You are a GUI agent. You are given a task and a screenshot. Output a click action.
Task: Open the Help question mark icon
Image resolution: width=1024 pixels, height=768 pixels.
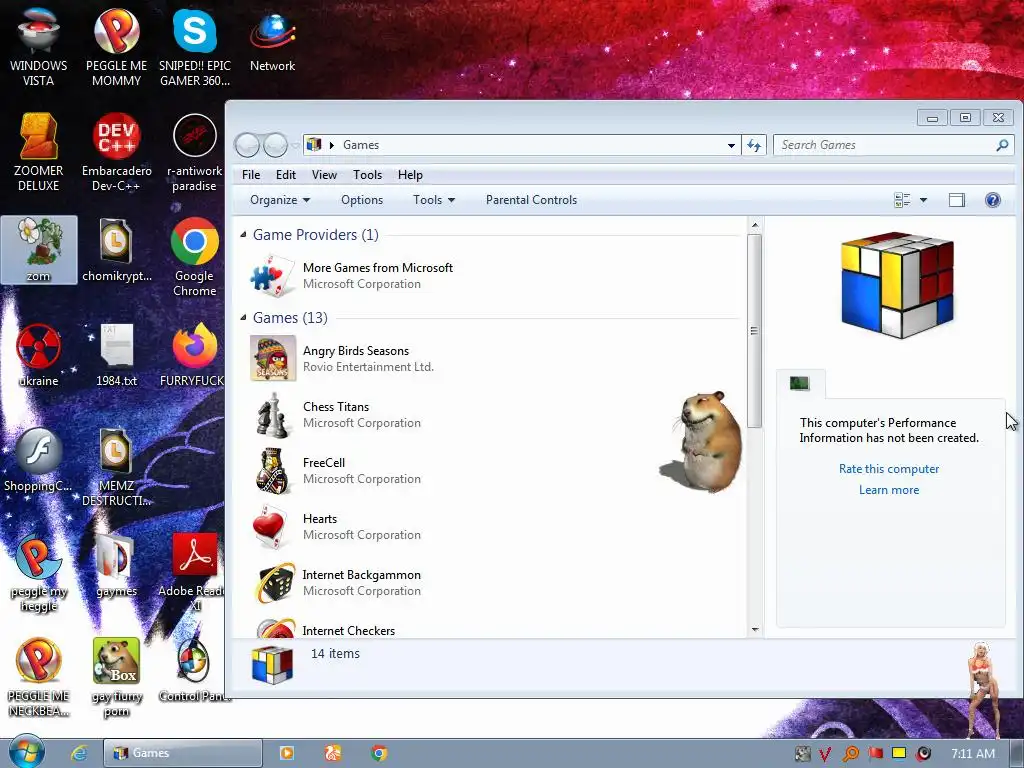[x=993, y=200]
